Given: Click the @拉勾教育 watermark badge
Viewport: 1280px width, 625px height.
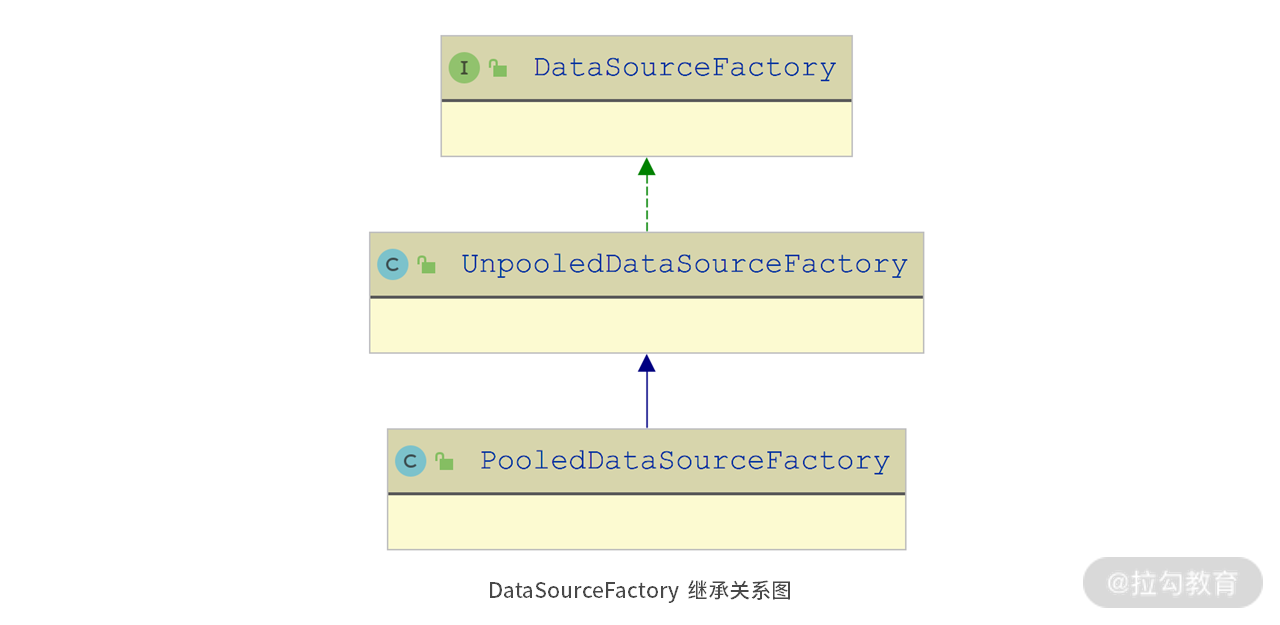Looking at the screenshot, I should click(1173, 583).
